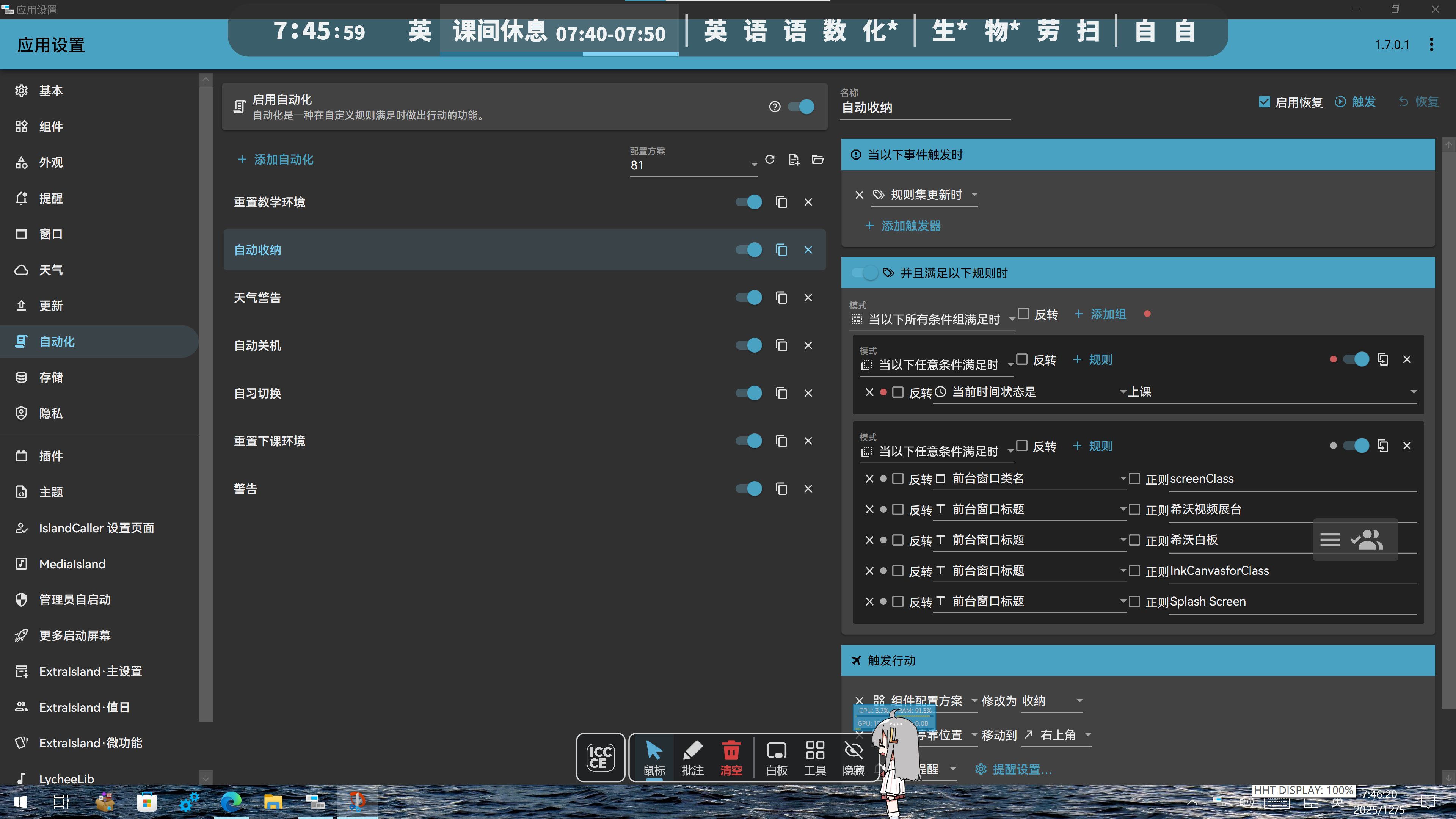The width and height of the screenshot is (1456, 819).
Task: Click the refresh profile icon
Action: point(770,159)
